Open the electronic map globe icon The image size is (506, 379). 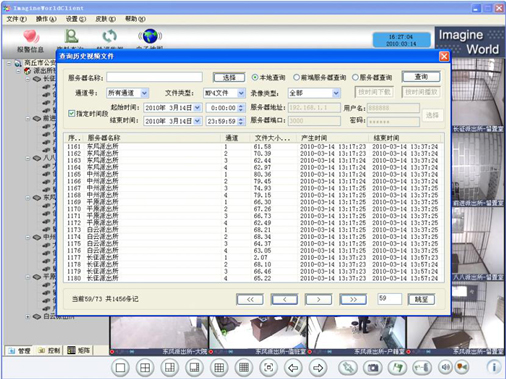(x=150, y=36)
